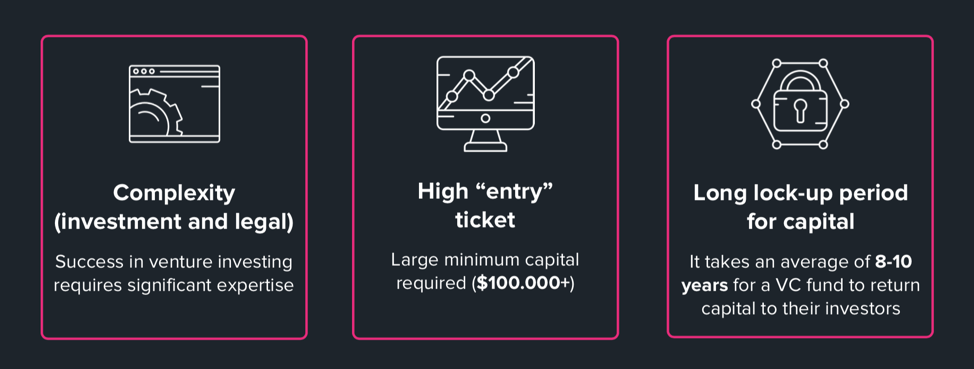The image size is (974, 369).
Task: Click the zigzag chart line on the monitor icon
Action: 483,86
